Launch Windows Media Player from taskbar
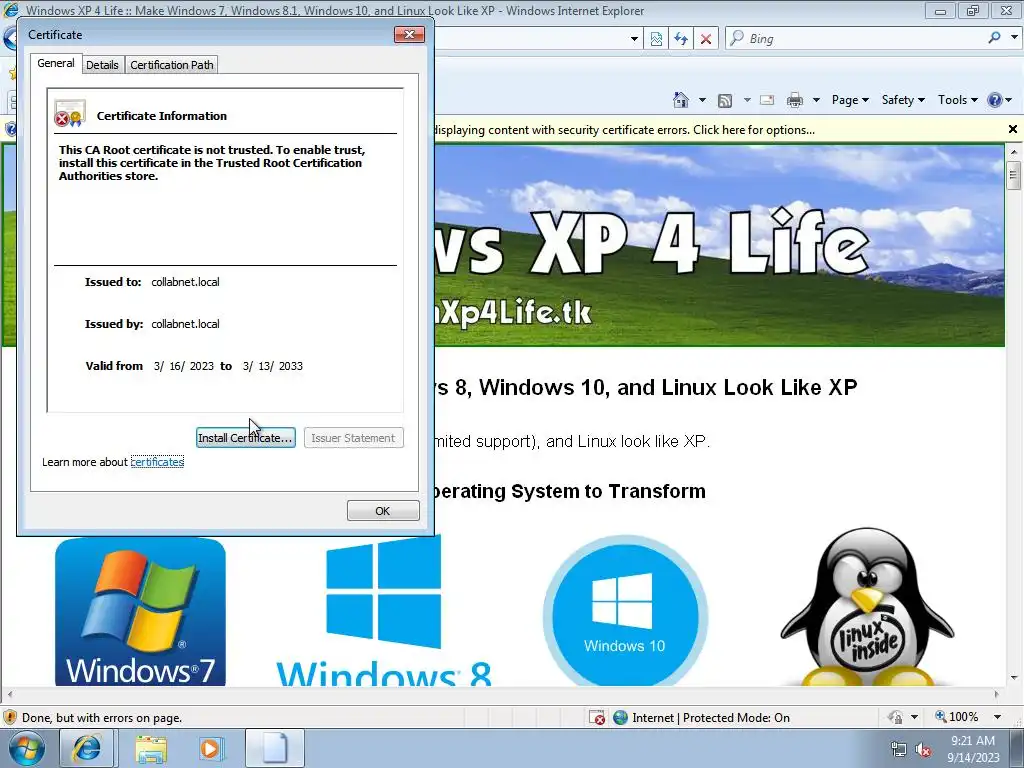1024x768 pixels. coord(210,748)
